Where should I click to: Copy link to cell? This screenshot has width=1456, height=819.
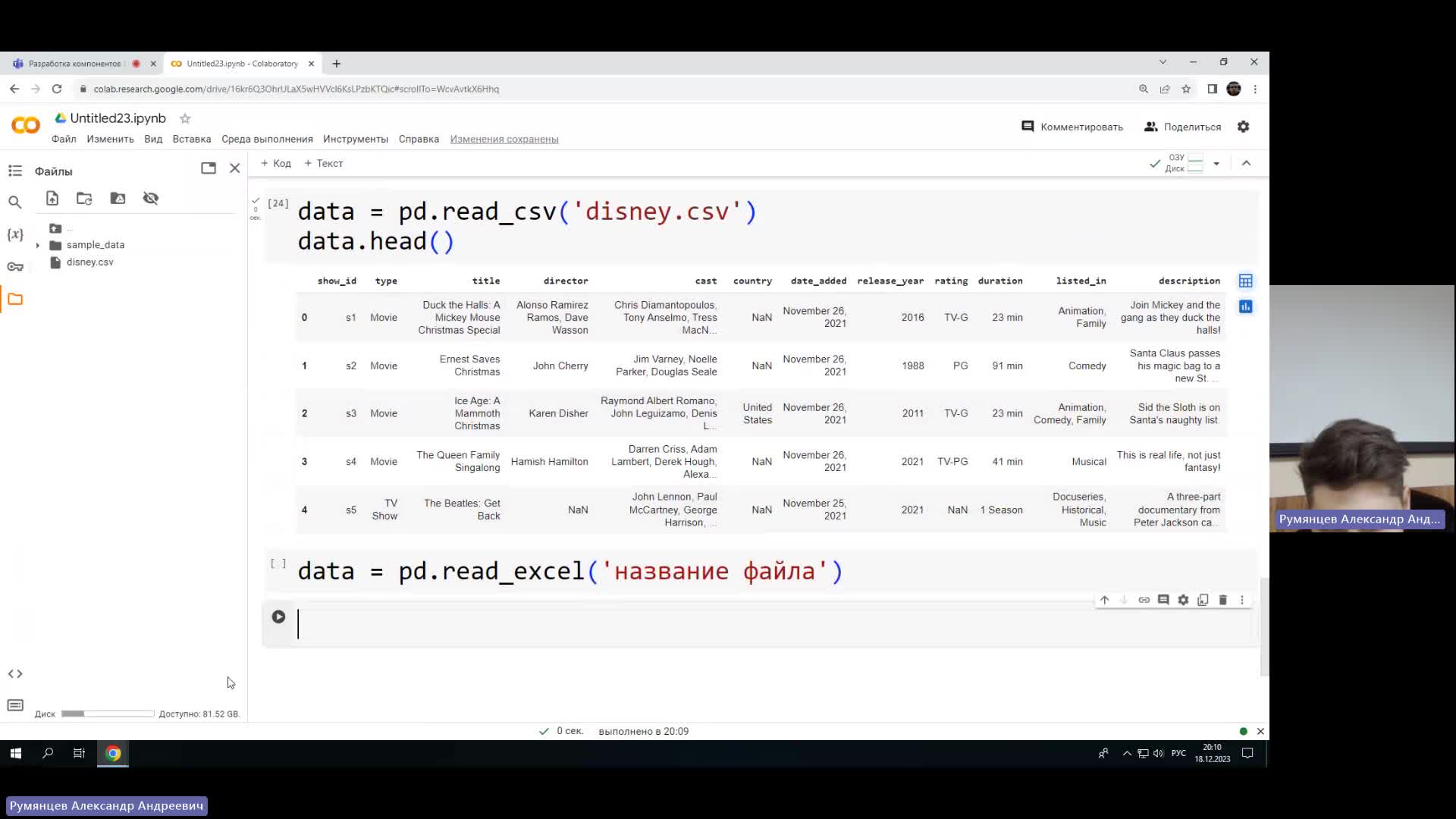click(x=1144, y=600)
